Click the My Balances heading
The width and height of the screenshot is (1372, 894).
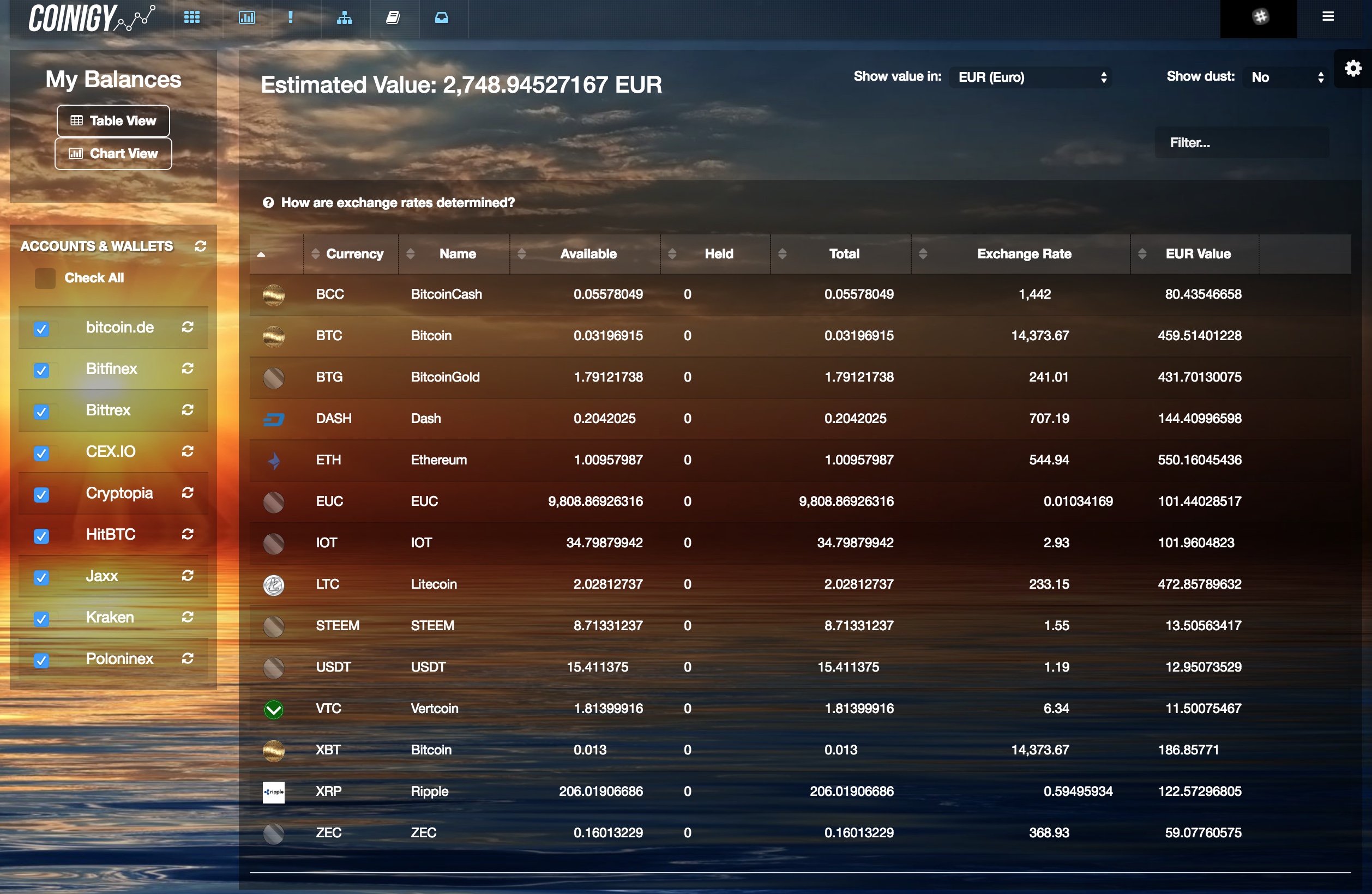point(113,80)
